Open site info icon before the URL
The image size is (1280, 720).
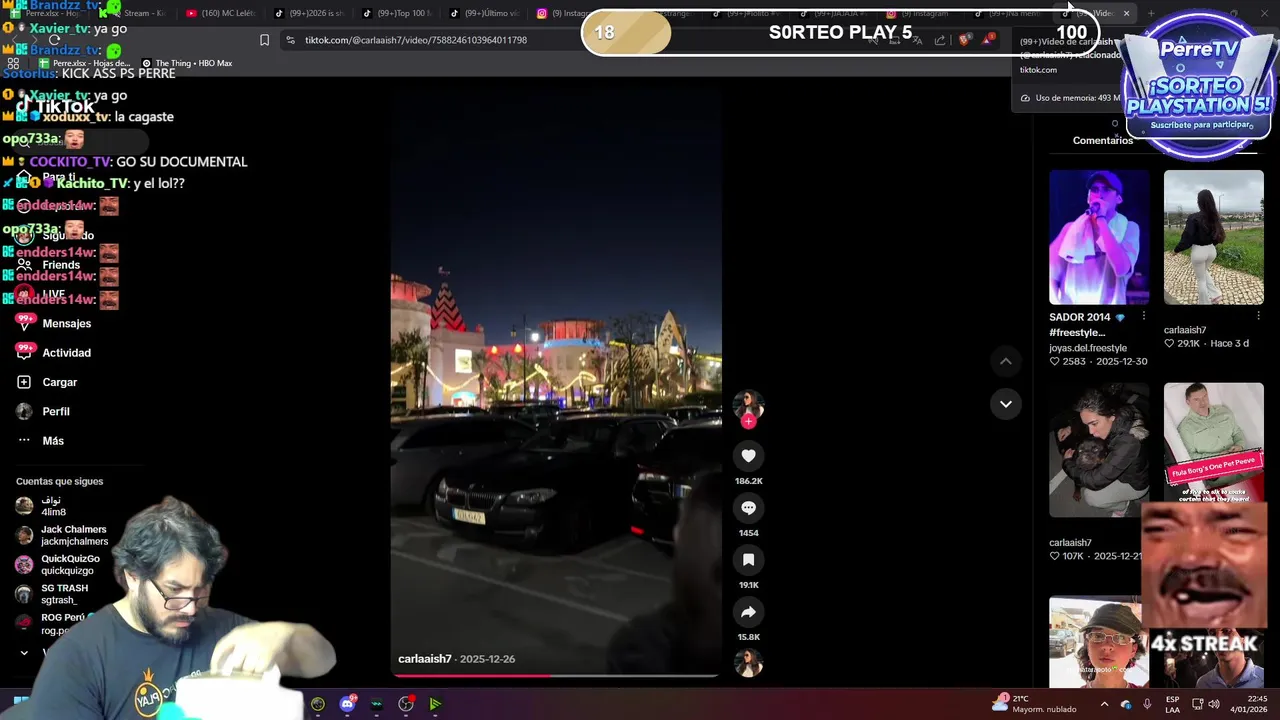click(290, 40)
